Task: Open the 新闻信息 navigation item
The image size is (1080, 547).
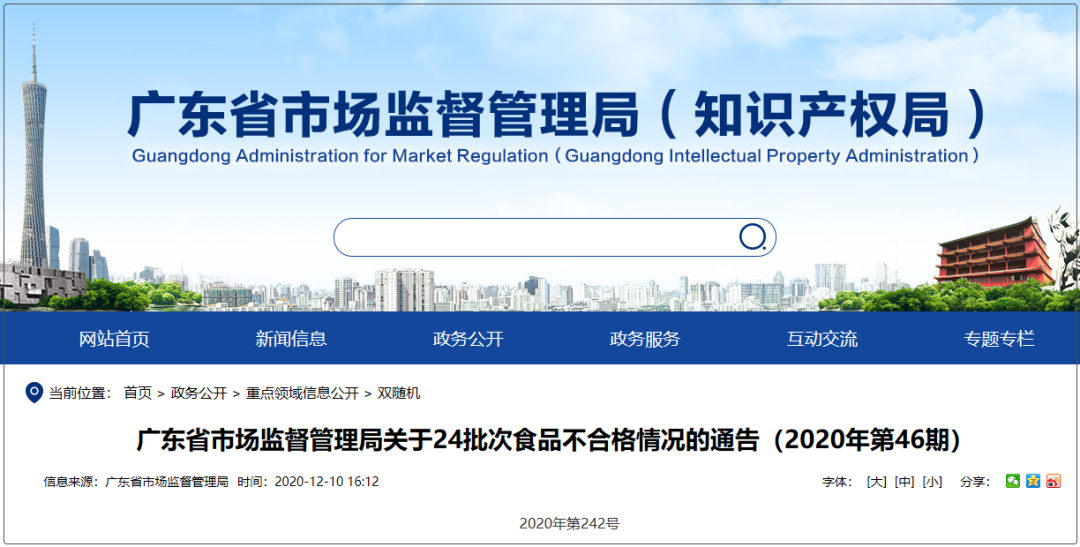Action: (291, 338)
